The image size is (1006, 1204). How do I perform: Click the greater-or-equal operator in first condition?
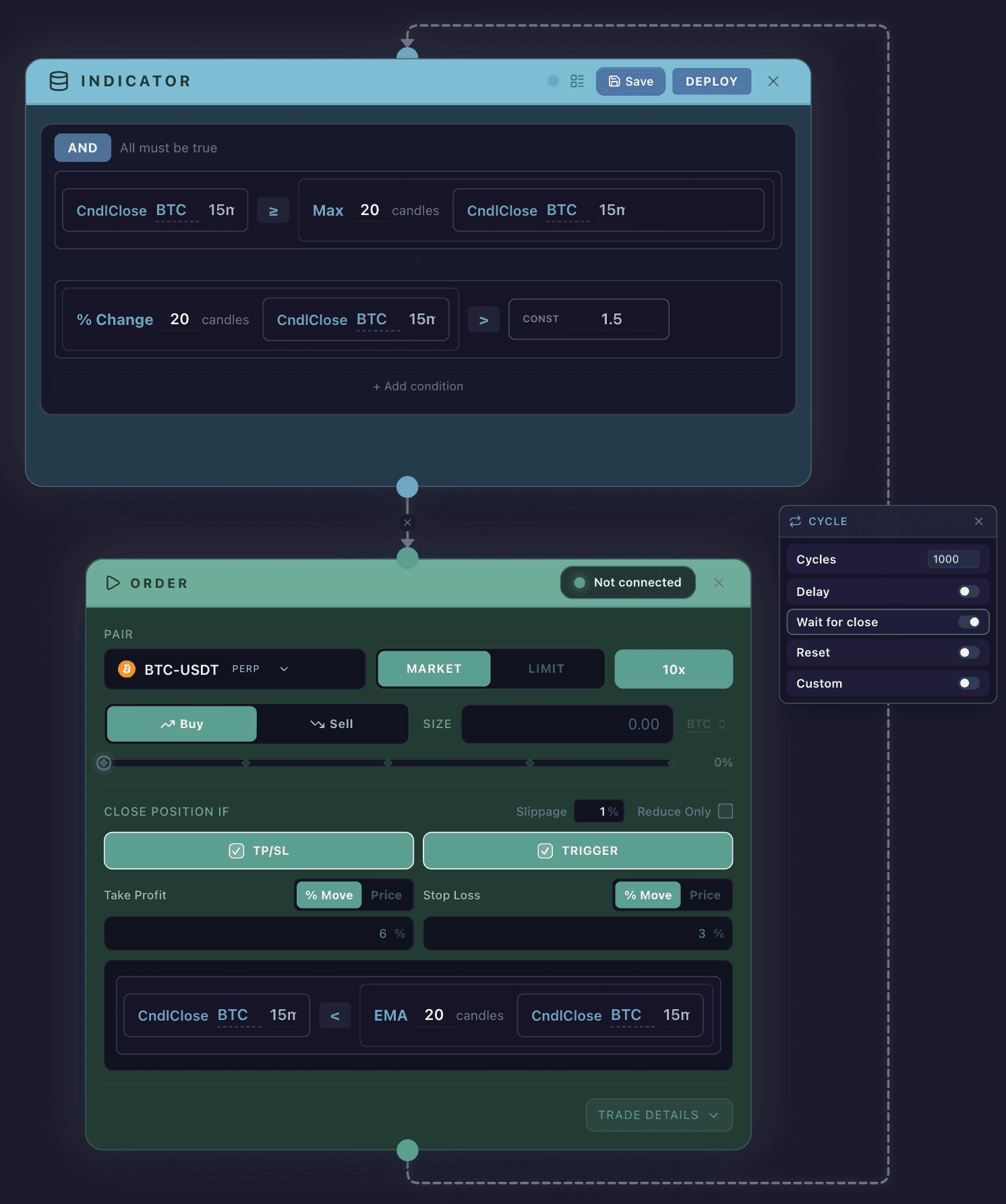(x=273, y=210)
